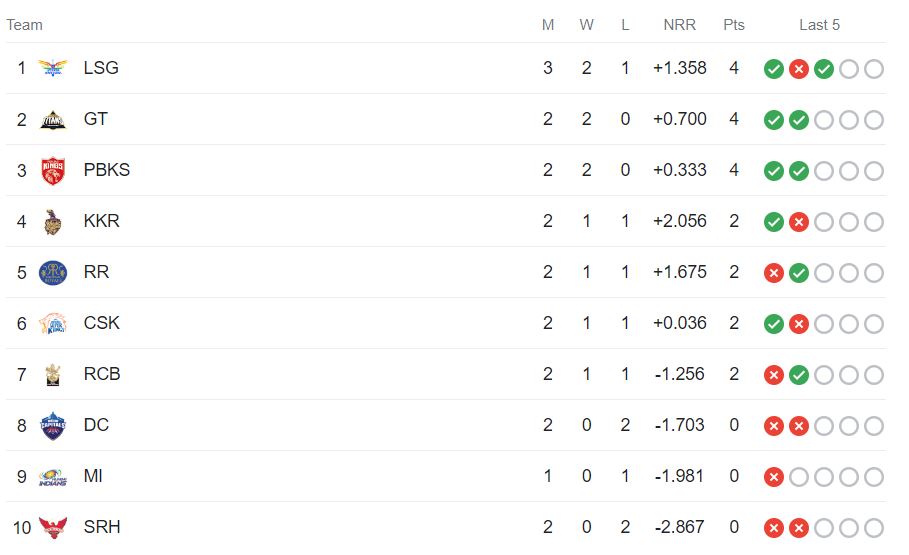
Task: Click the Mumbai Indians logo
Action: point(53,477)
